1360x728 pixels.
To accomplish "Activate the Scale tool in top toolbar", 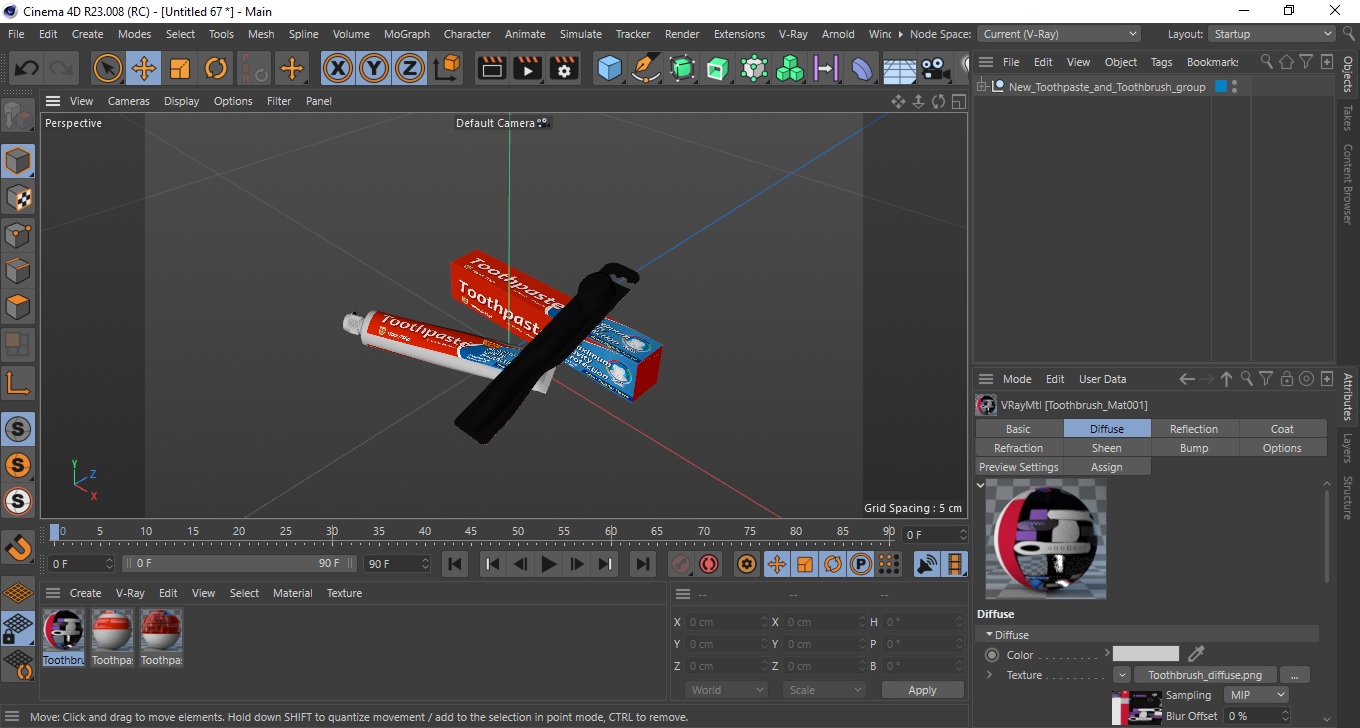I will (180, 69).
